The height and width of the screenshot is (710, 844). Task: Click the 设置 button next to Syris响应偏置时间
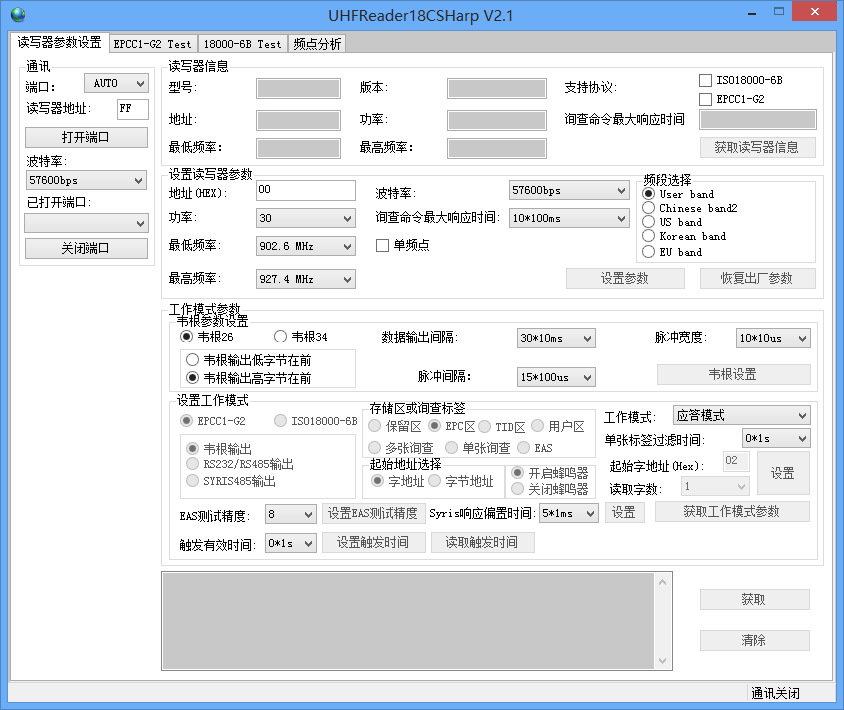(624, 512)
